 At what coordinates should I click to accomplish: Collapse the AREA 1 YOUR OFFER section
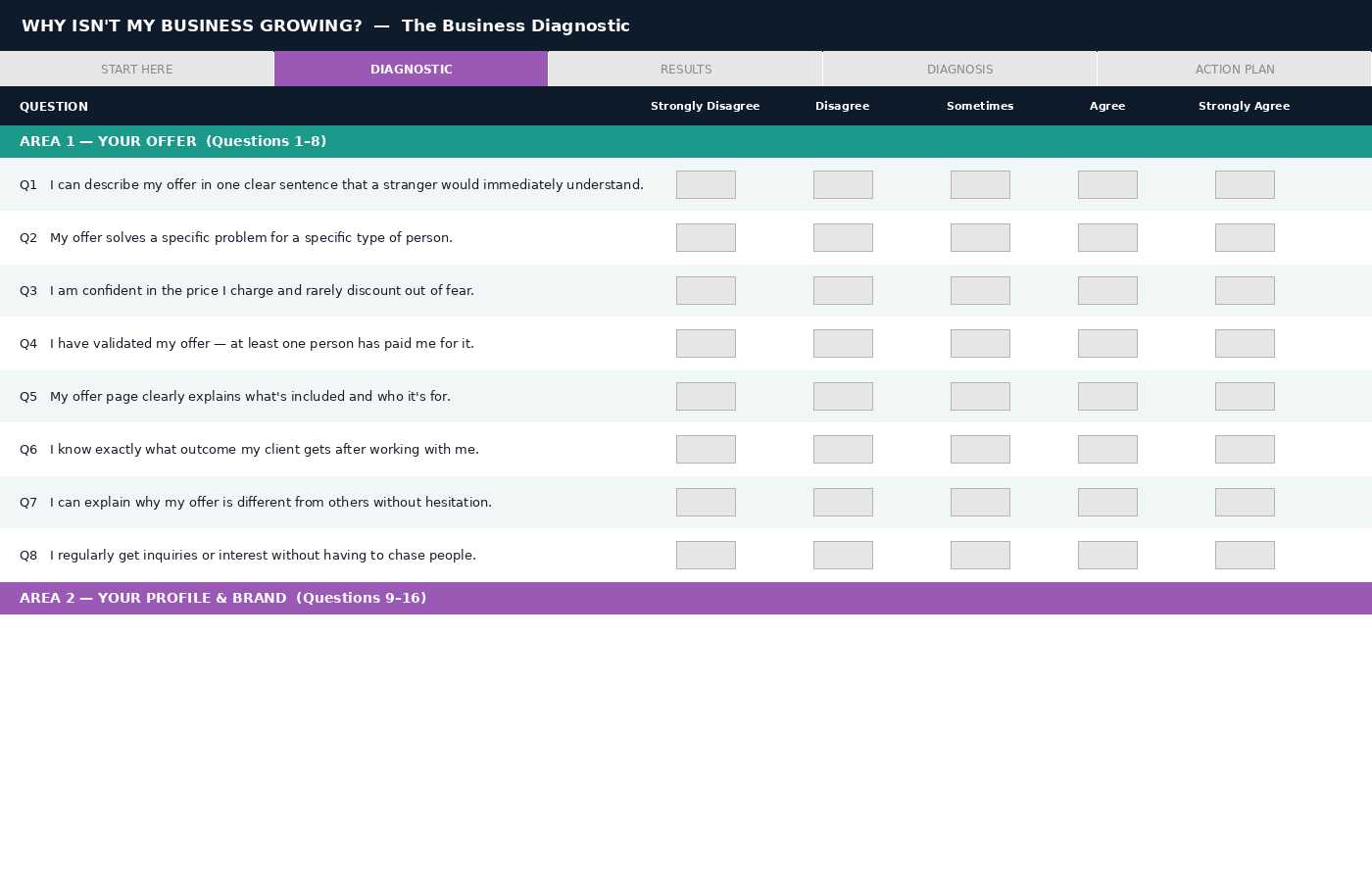point(172,141)
